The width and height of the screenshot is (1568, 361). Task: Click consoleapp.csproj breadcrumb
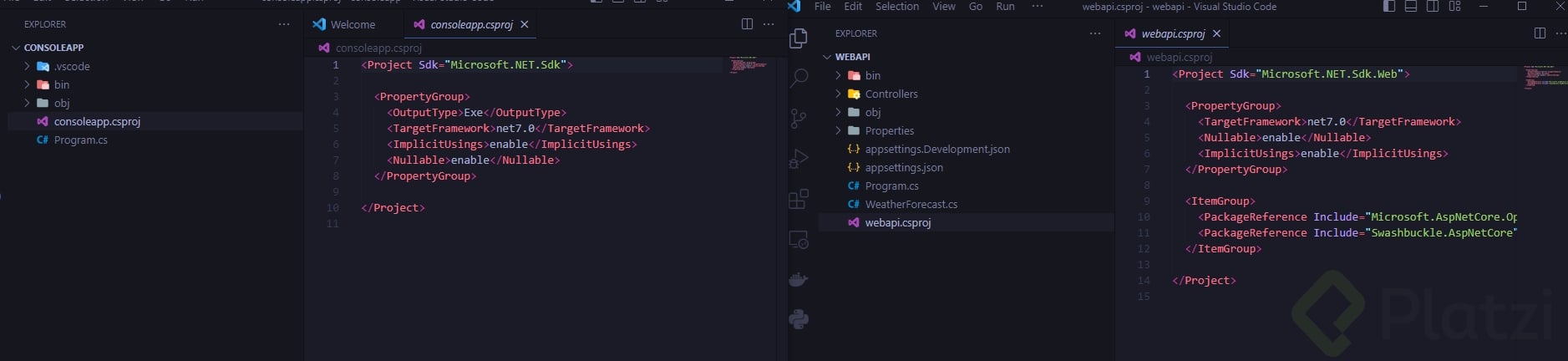(378, 48)
